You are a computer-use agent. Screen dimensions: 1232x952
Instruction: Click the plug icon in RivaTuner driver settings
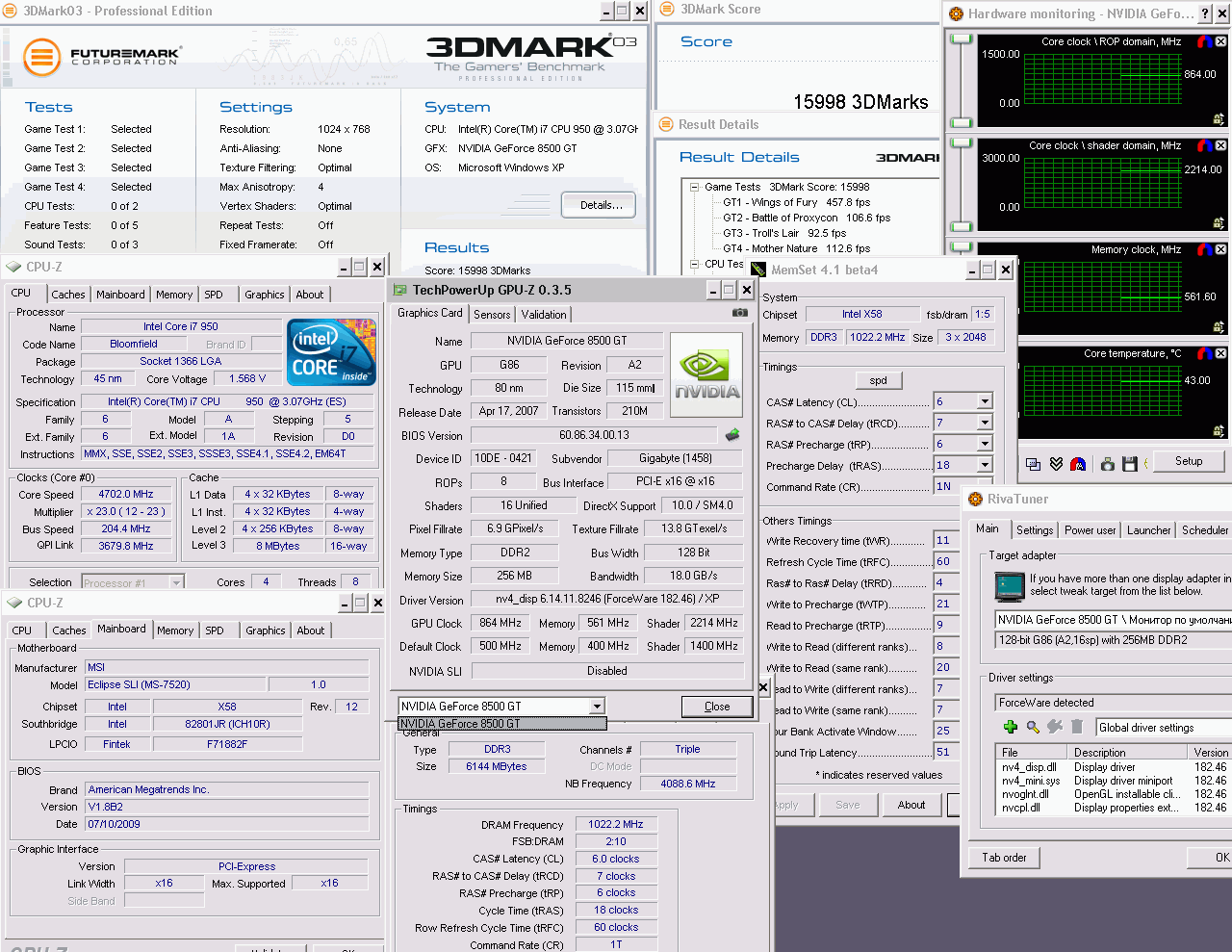click(1055, 727)
